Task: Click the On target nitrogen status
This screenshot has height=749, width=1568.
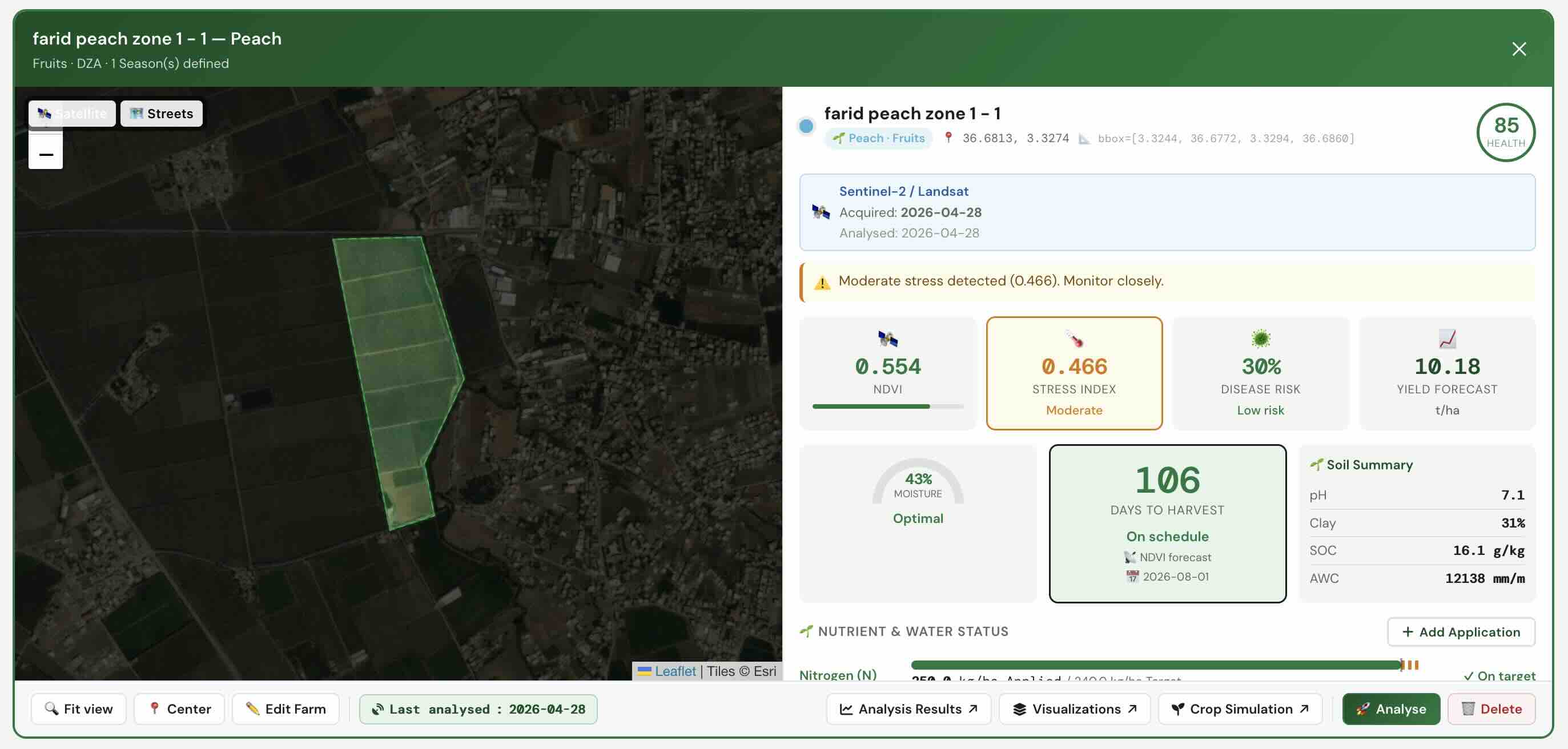Action: tap(1499, 675)
